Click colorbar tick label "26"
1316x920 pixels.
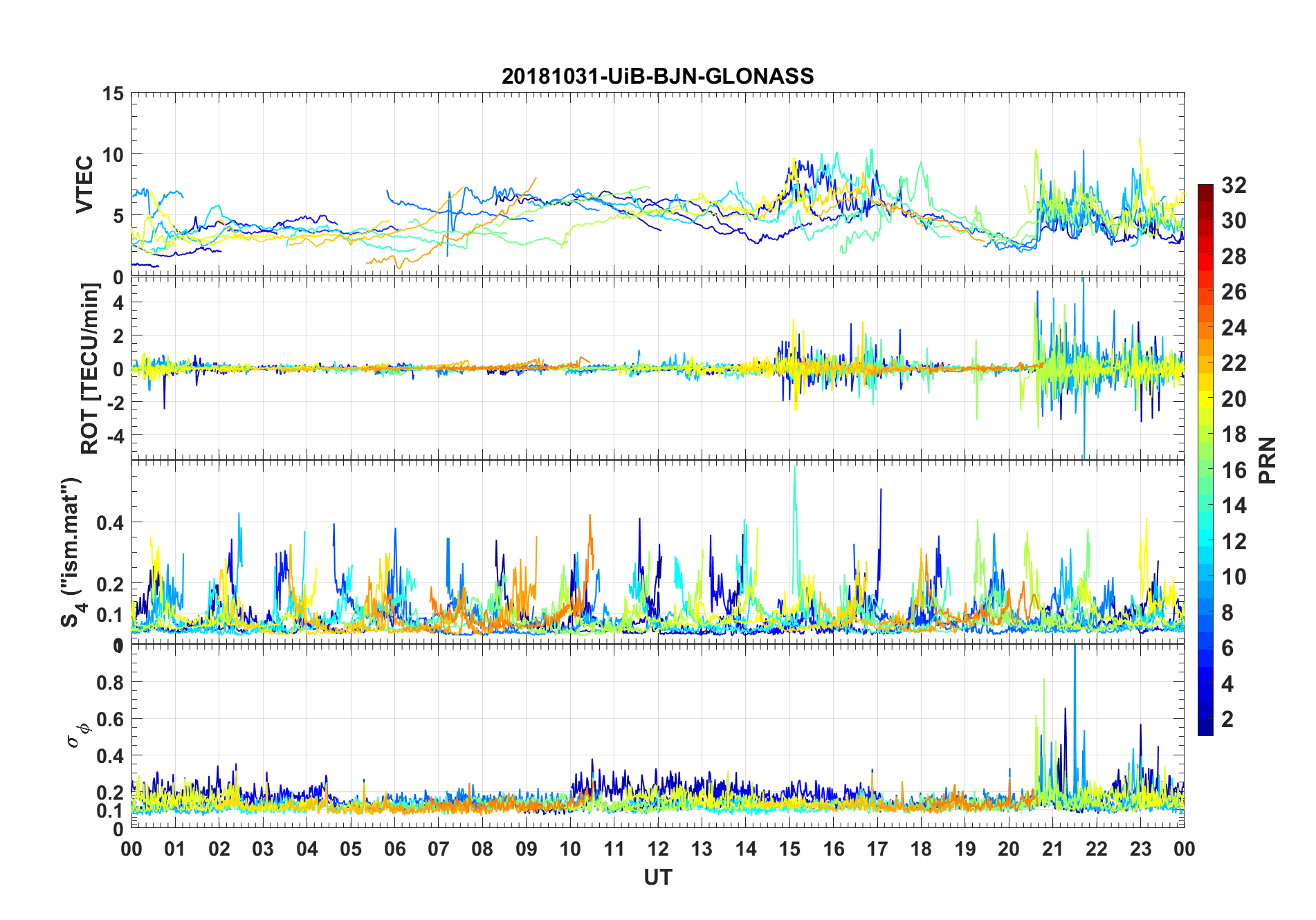[x=1234, y=292]
